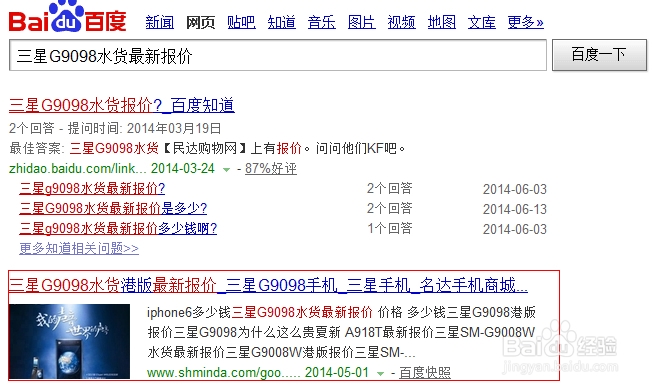656x390 pixels.
Task: Open the 文库 library tab
Action: pyautogui.click(x=482, y=22)
